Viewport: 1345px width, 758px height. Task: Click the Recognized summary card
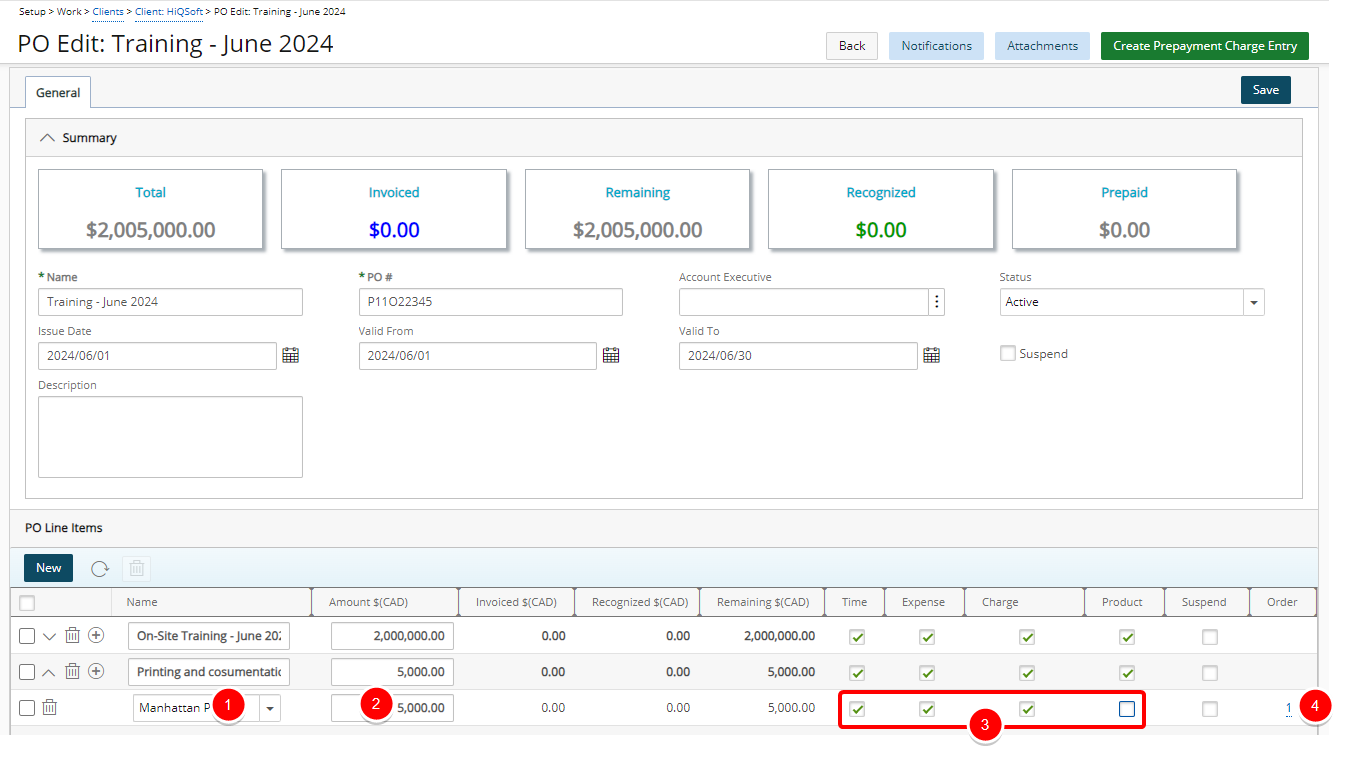(x=881, y=209)
